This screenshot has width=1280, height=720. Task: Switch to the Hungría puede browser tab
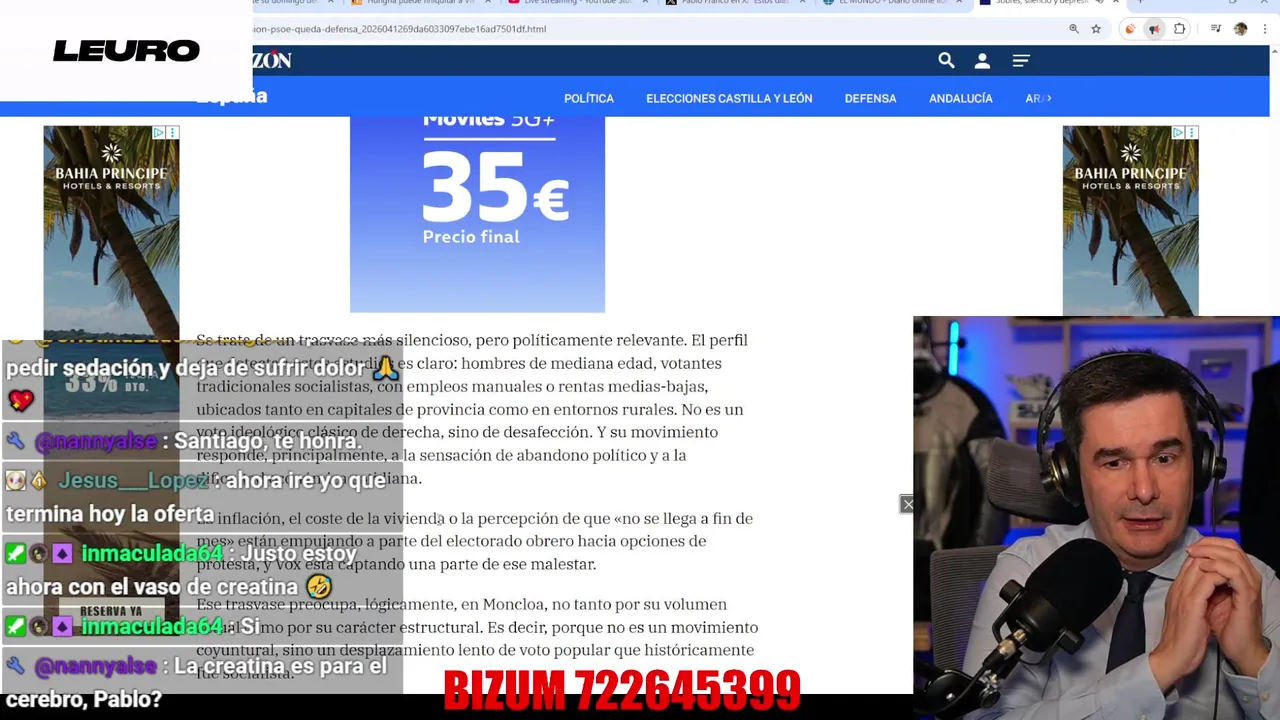[x=420, y=3]
